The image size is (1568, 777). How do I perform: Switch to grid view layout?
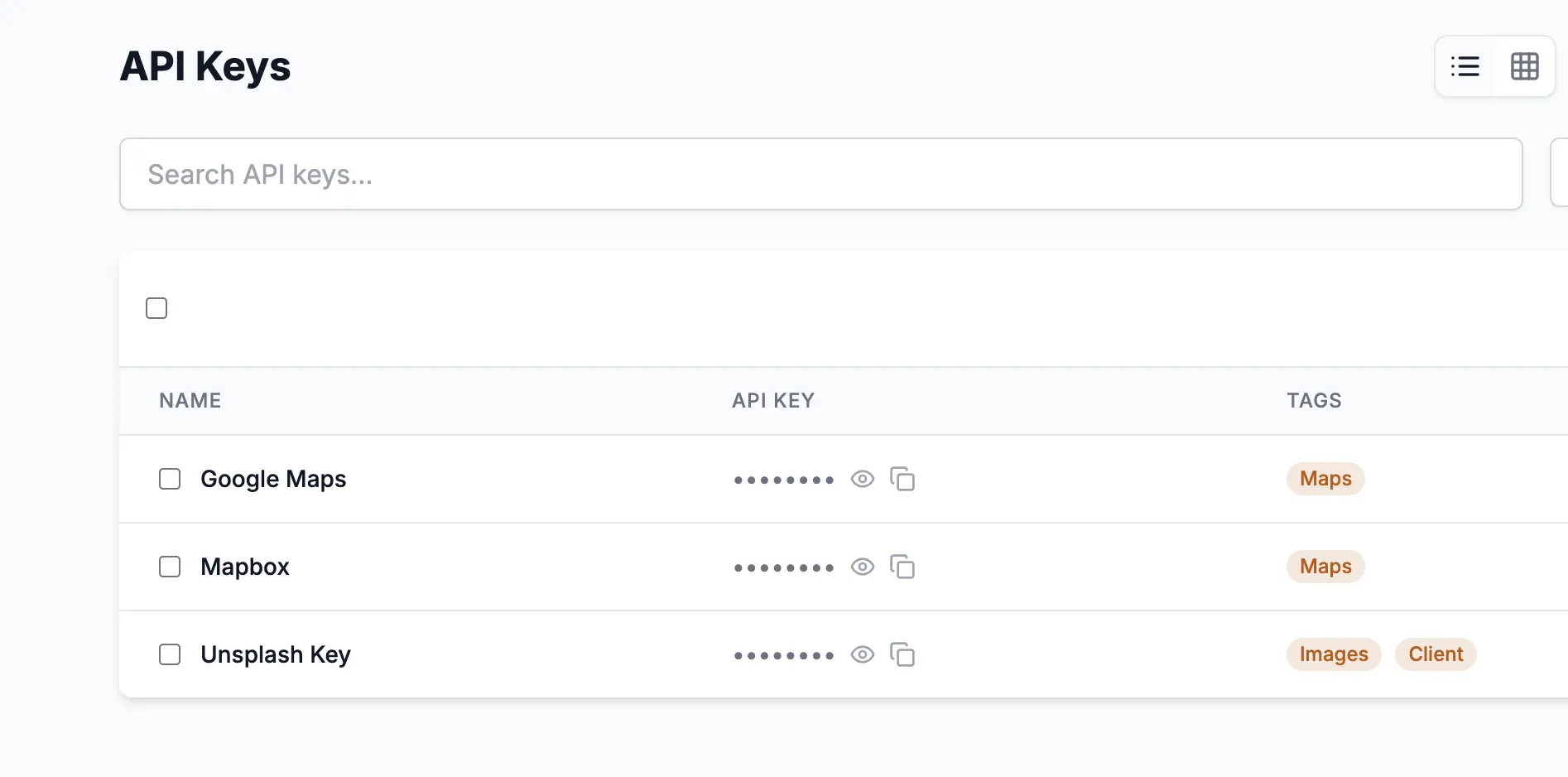click(1524, 66)
